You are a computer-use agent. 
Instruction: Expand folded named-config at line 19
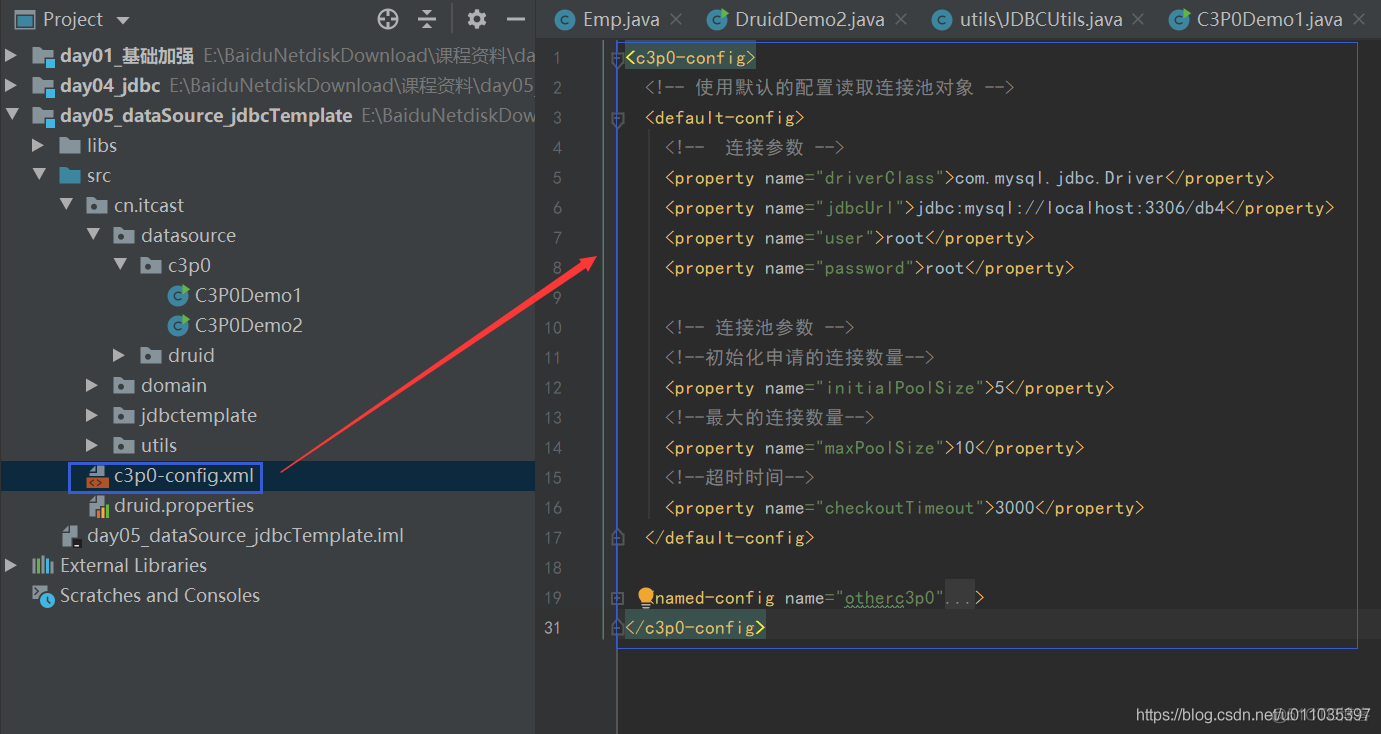tap(617, 598)
